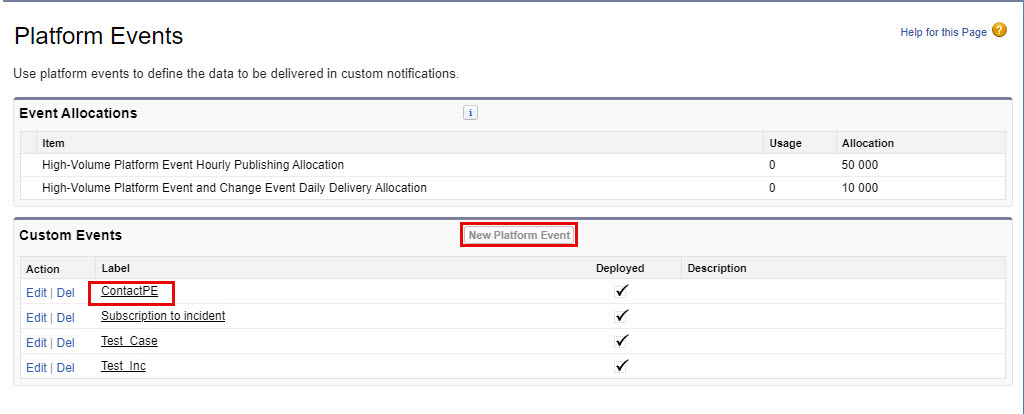The image size is (1024, 414).
Task: Delete the ContactPE event
Action: 66,293
